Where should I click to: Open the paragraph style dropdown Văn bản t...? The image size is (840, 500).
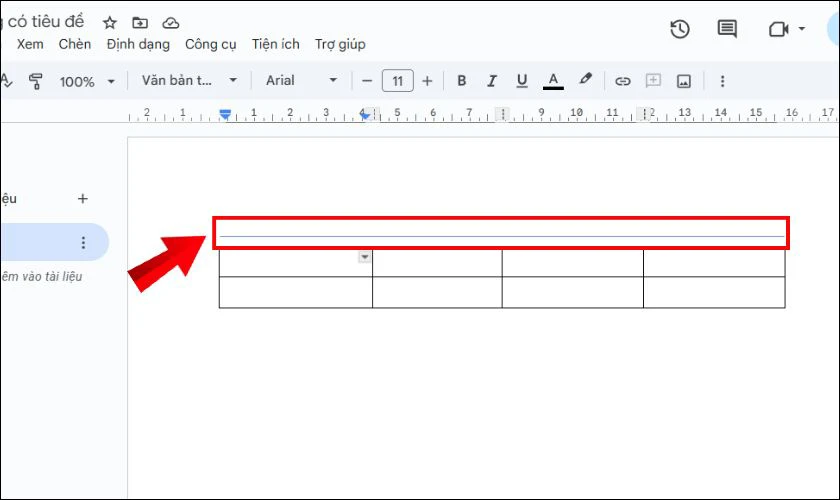(189, 81)
